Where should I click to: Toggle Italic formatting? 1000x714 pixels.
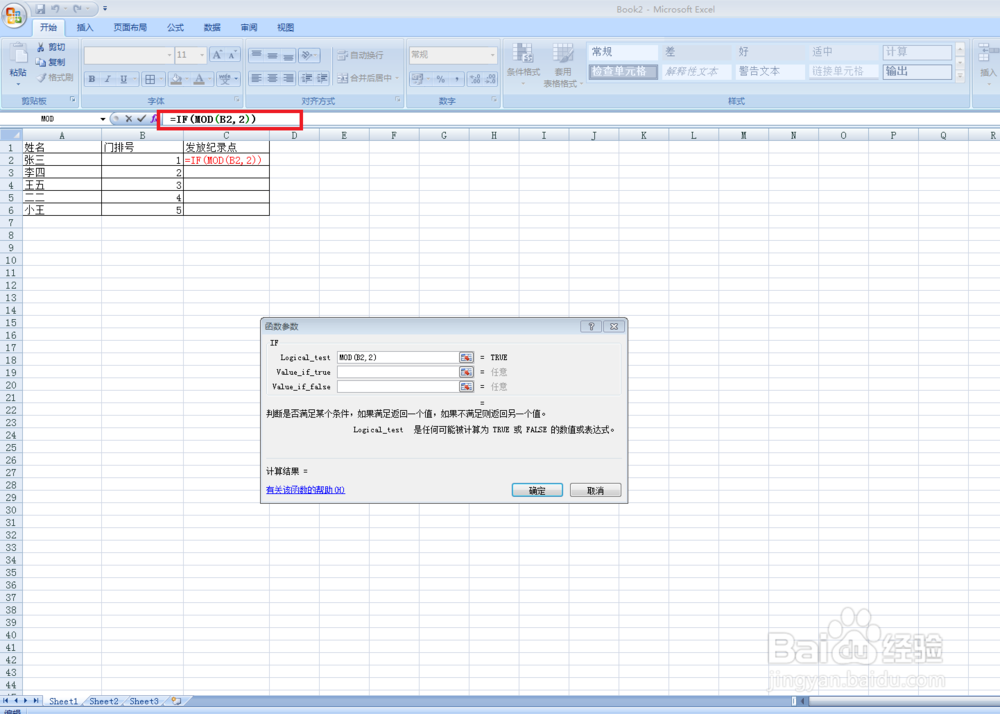pyautogui.click(x=108, y=79)
